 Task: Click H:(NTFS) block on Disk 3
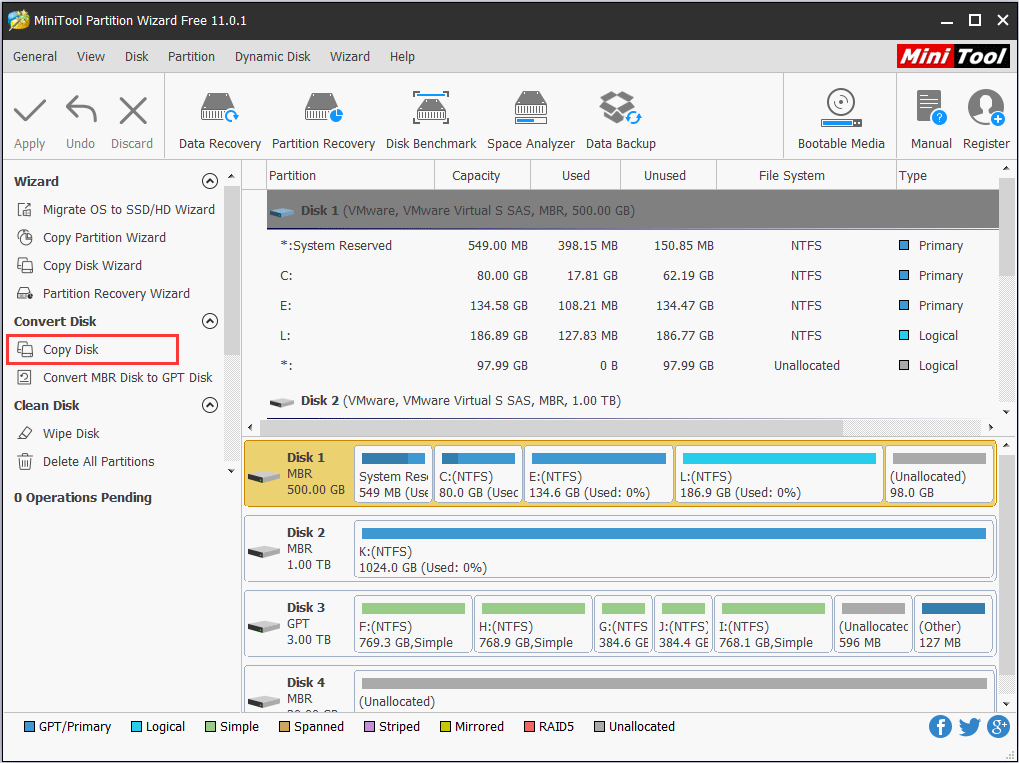pos(533,624)
